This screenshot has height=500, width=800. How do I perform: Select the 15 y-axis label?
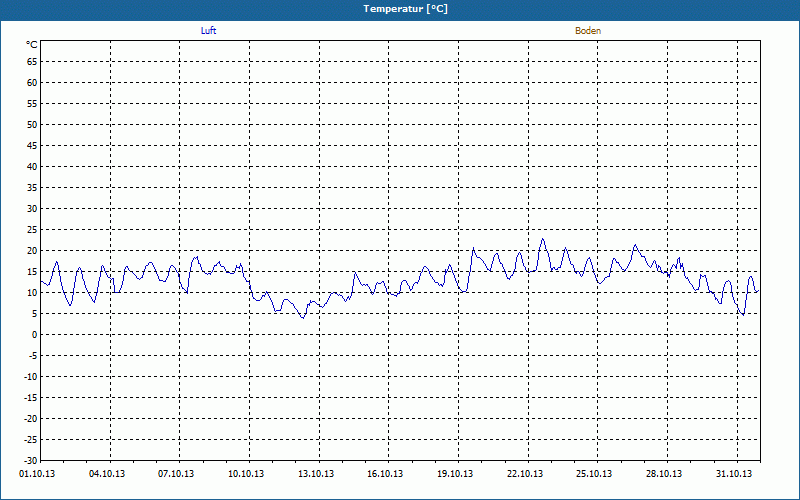click(x=32, y=272)
